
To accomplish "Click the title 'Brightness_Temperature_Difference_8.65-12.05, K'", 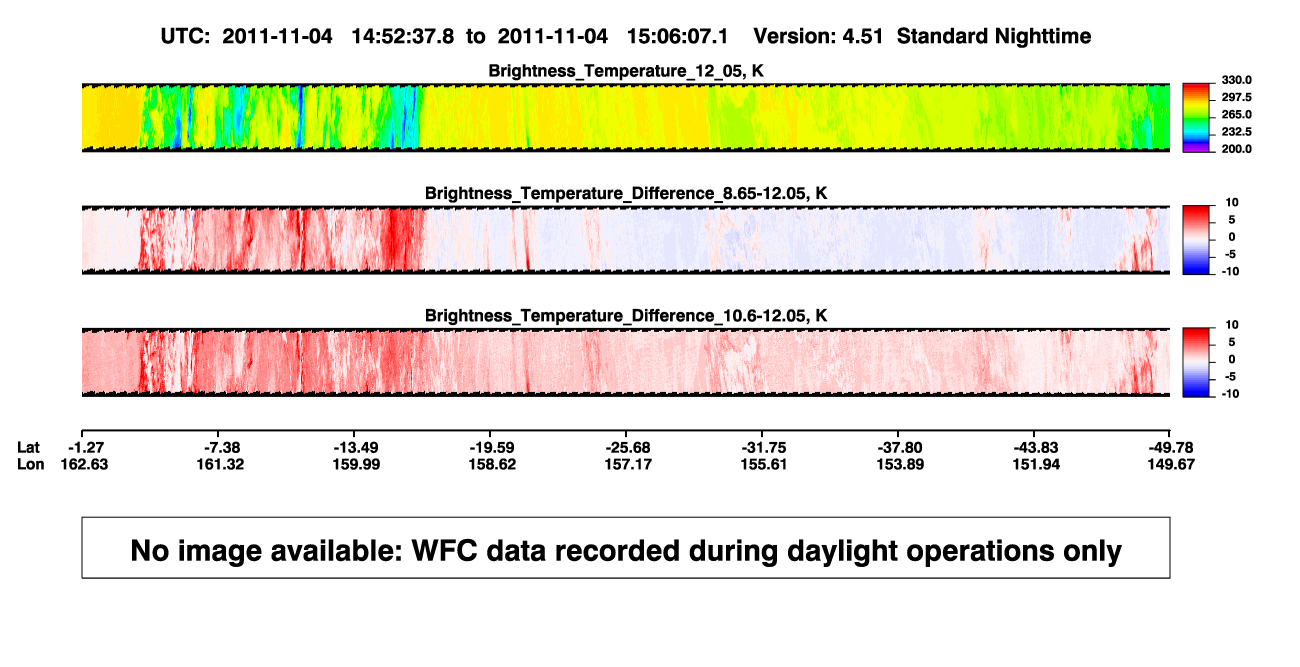I will pyautogui.click(x=626, y=193).
